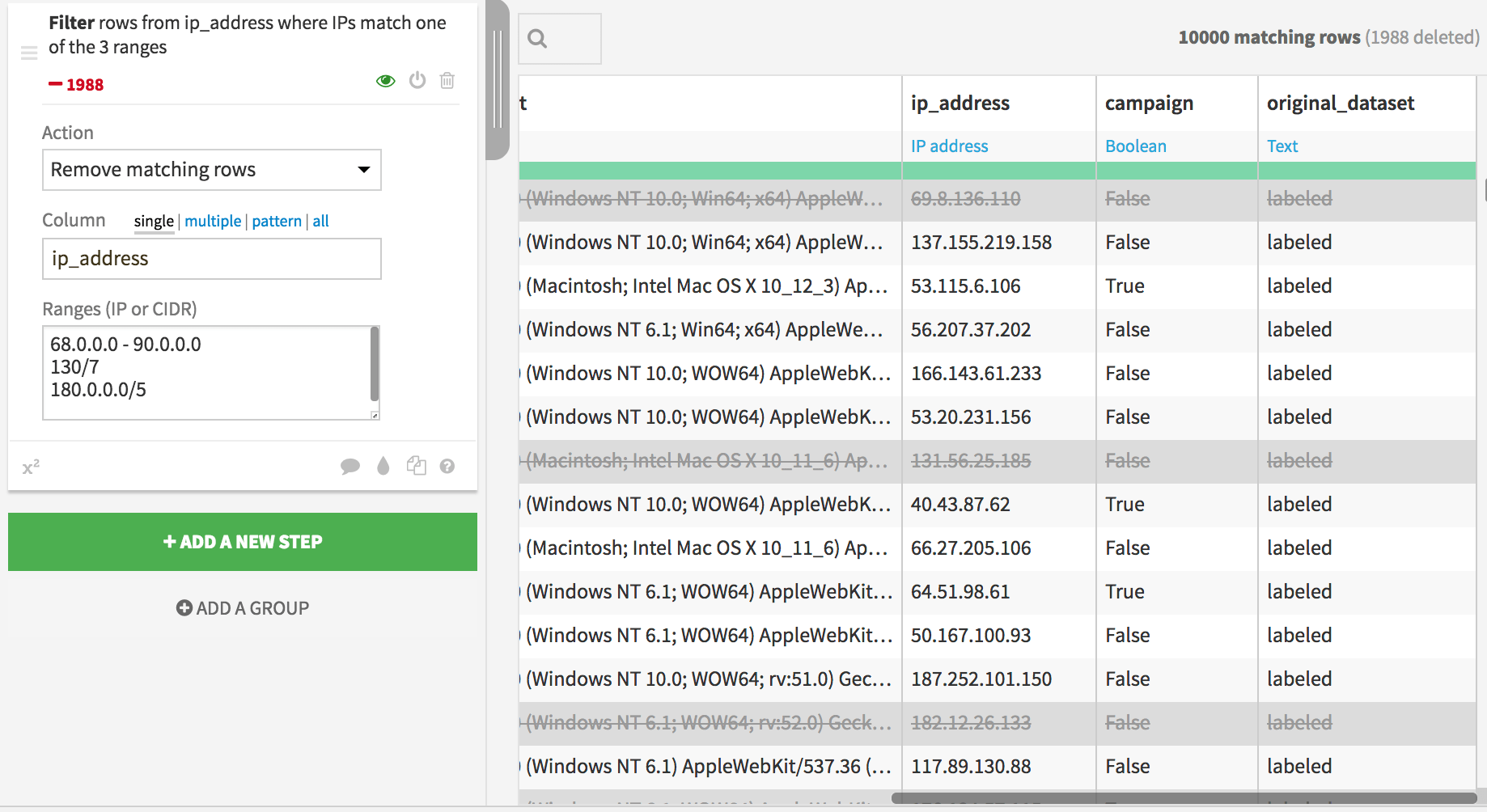The image size is (1487, 812).
Task: Click struck-through cell '131.56.25.185'
Action: pos(971,461)
